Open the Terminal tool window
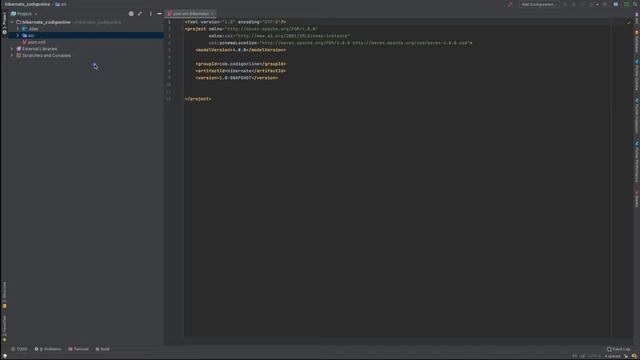This screenshot has height=360, width=640. (78, 349)
